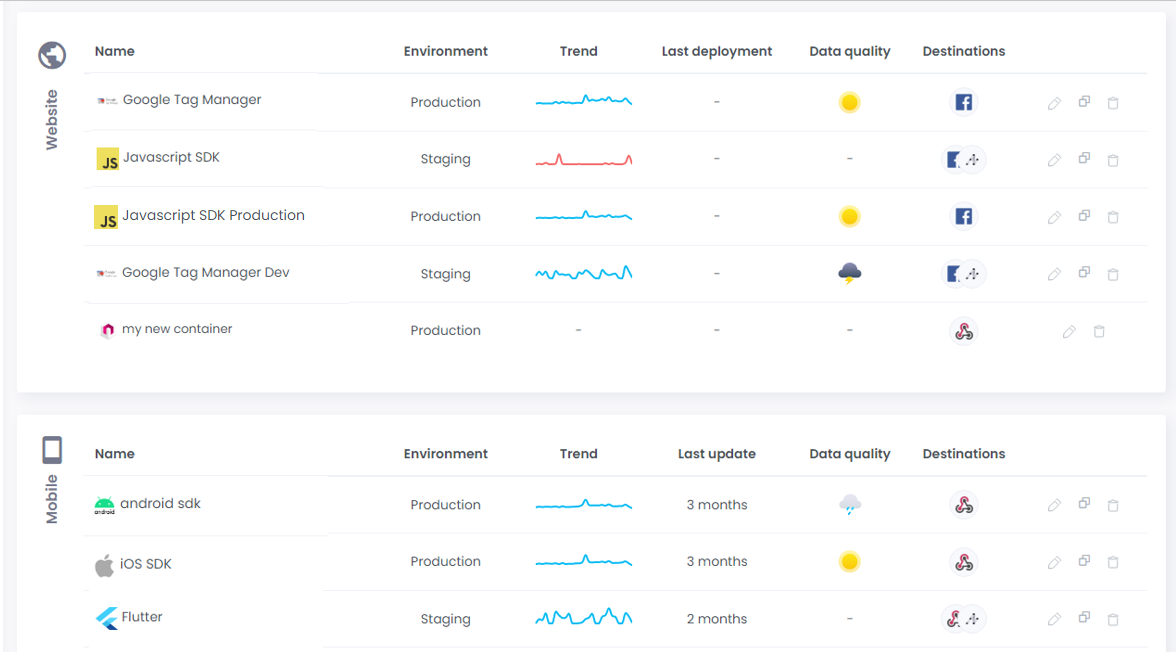Click the webhook destination icon for my new container

click(963, 331)
